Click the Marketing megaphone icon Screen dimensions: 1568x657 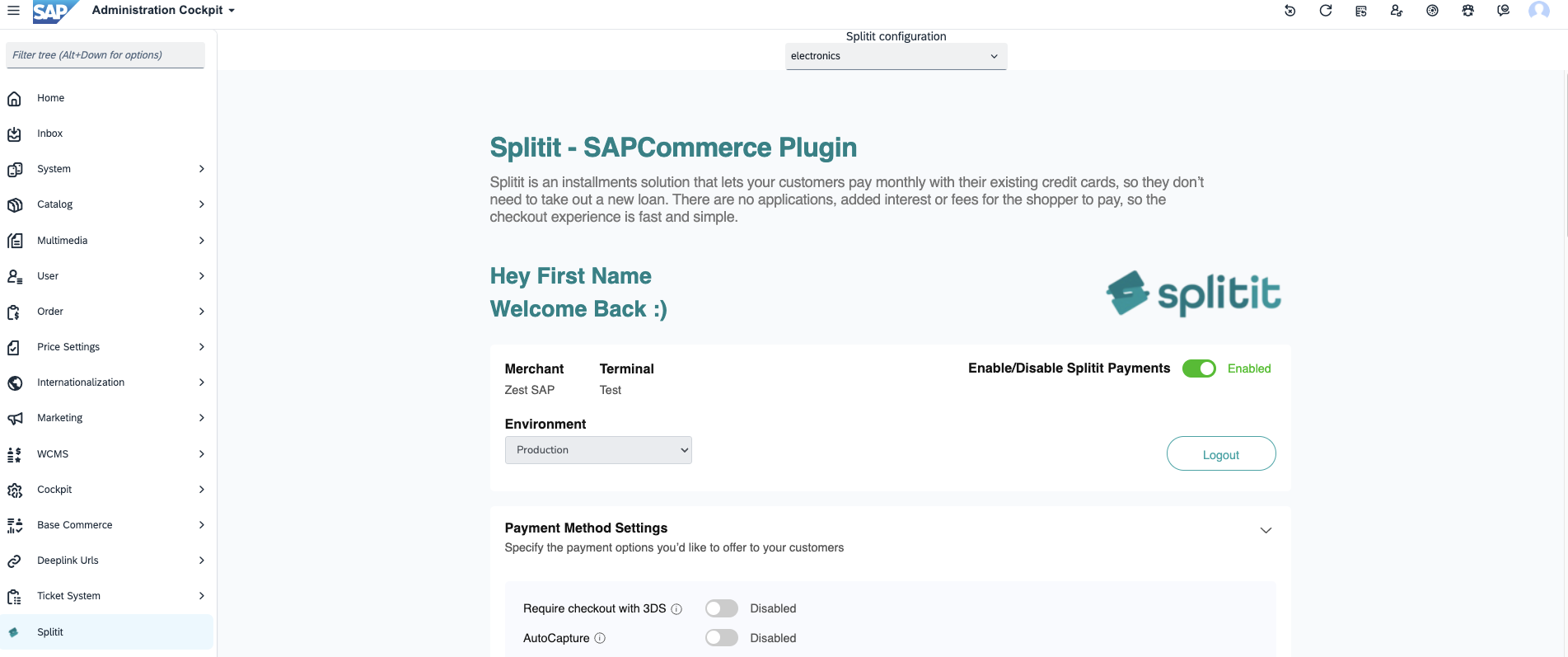tap(14, 418)
